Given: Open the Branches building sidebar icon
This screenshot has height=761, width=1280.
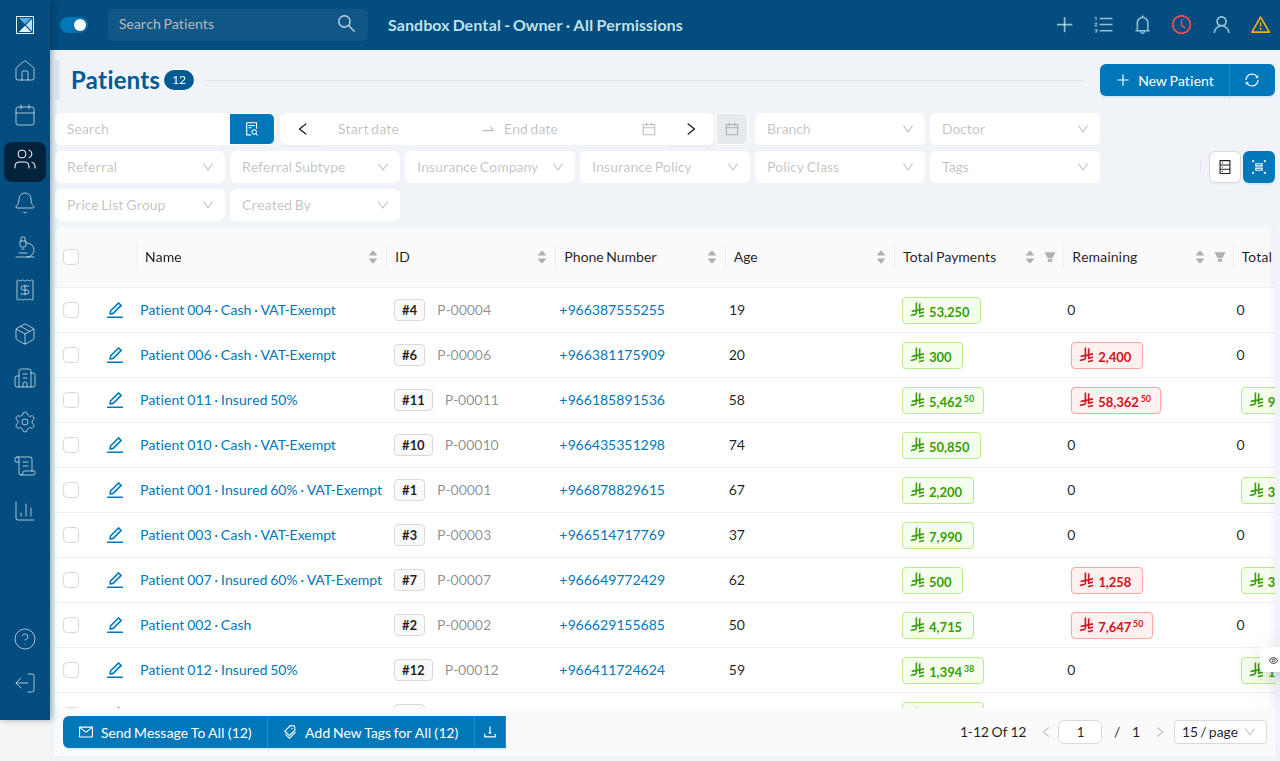Looking at the screenshot, I should click(25, 378).
